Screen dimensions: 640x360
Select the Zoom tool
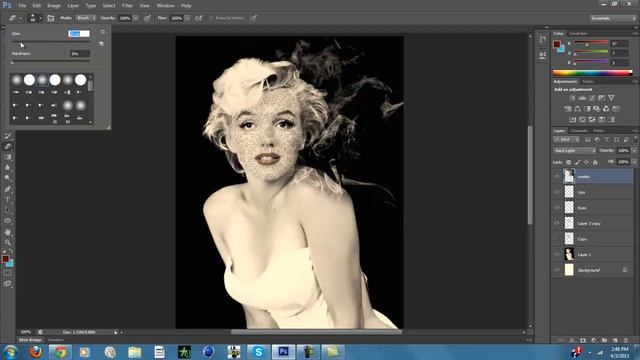pyautogui.click(x=8, y=242)
